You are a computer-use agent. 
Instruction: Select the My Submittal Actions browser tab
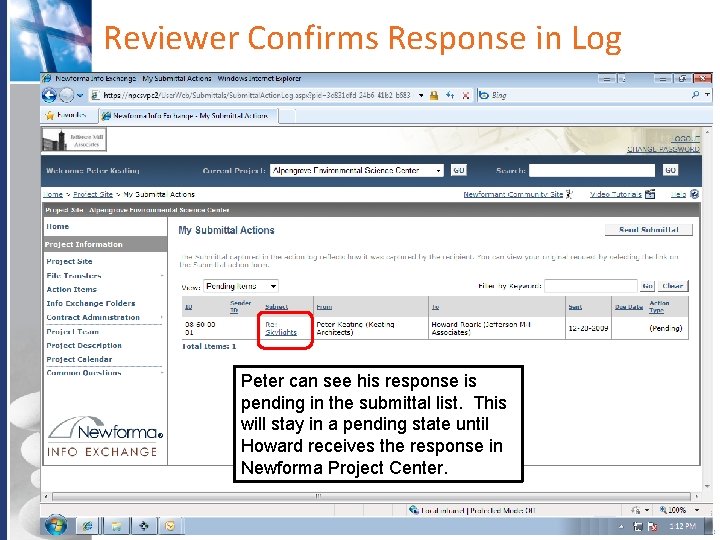[x=187, y=116]
